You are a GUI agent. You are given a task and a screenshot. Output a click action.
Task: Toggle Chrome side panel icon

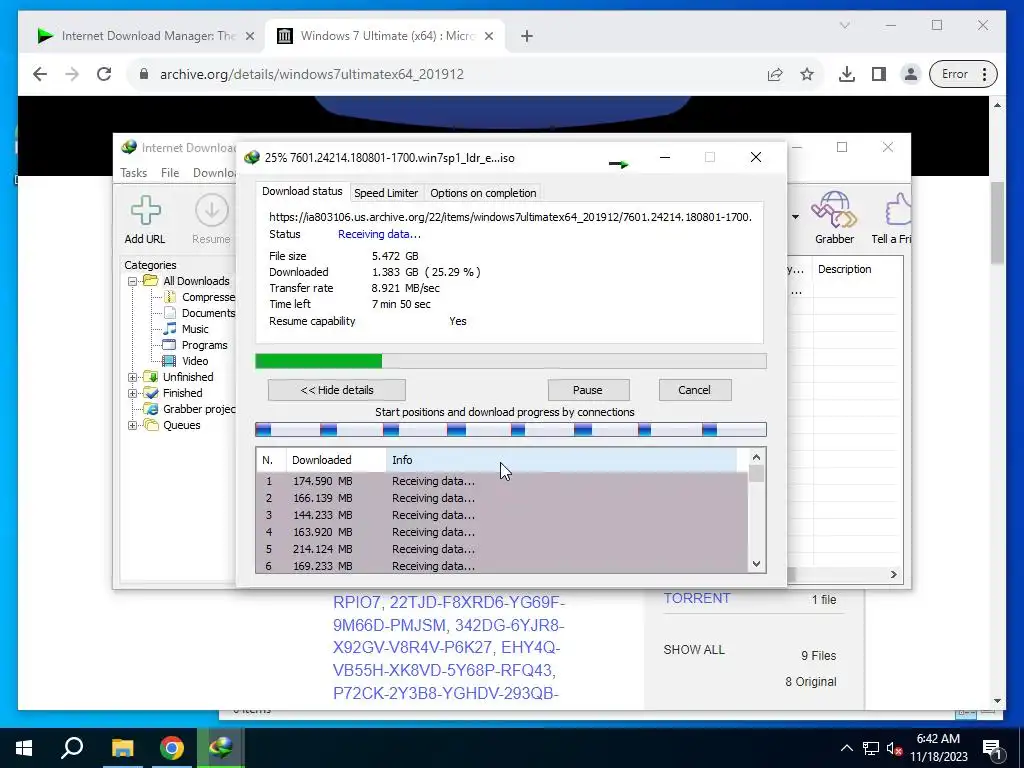(879, 74)
